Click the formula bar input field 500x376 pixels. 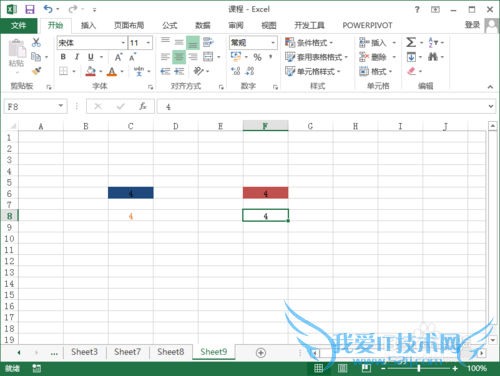[x=322, y=106]
